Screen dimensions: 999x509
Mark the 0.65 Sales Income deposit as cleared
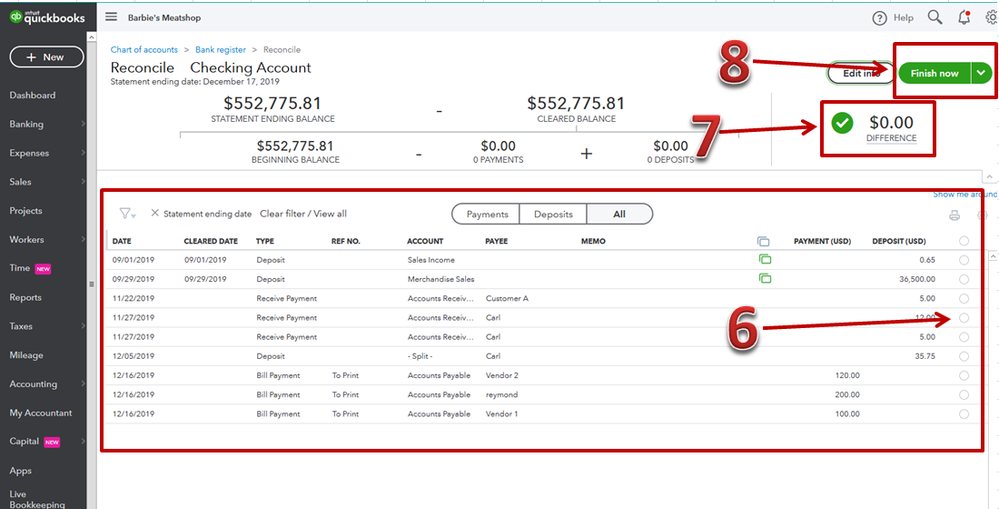point(964,260)
